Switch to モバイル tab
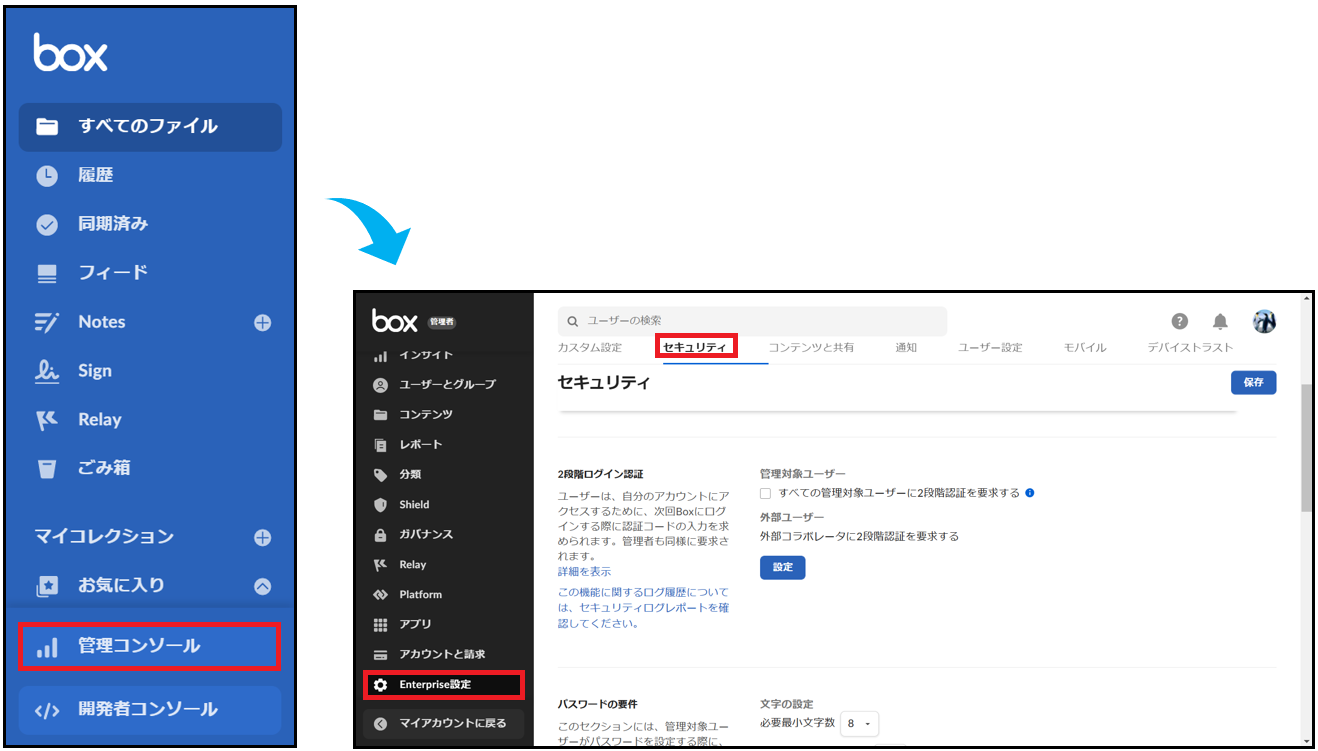Image resolution: width=1318 pixels, height=751 pixels. click(x=1085, y=348)
